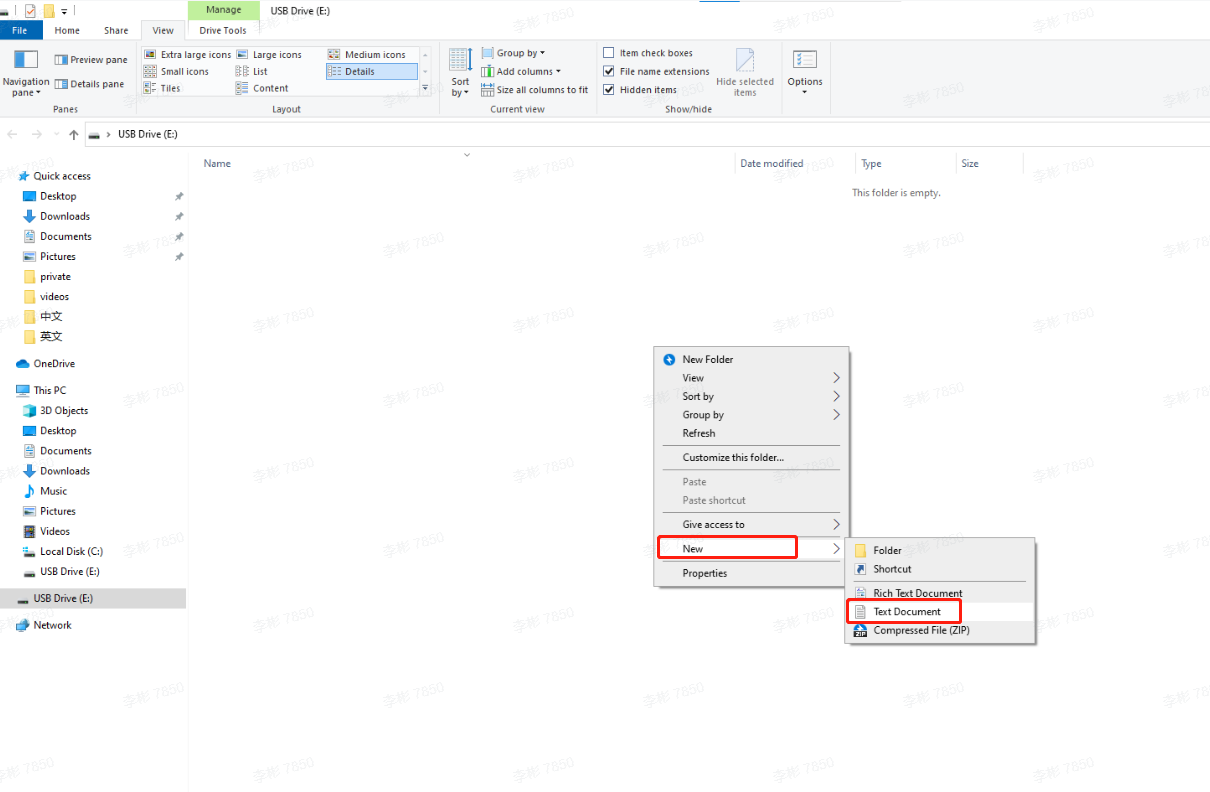Click the up navigation arrow
Viewport: 1210px width, 792px height.
[x=73, y=133]
